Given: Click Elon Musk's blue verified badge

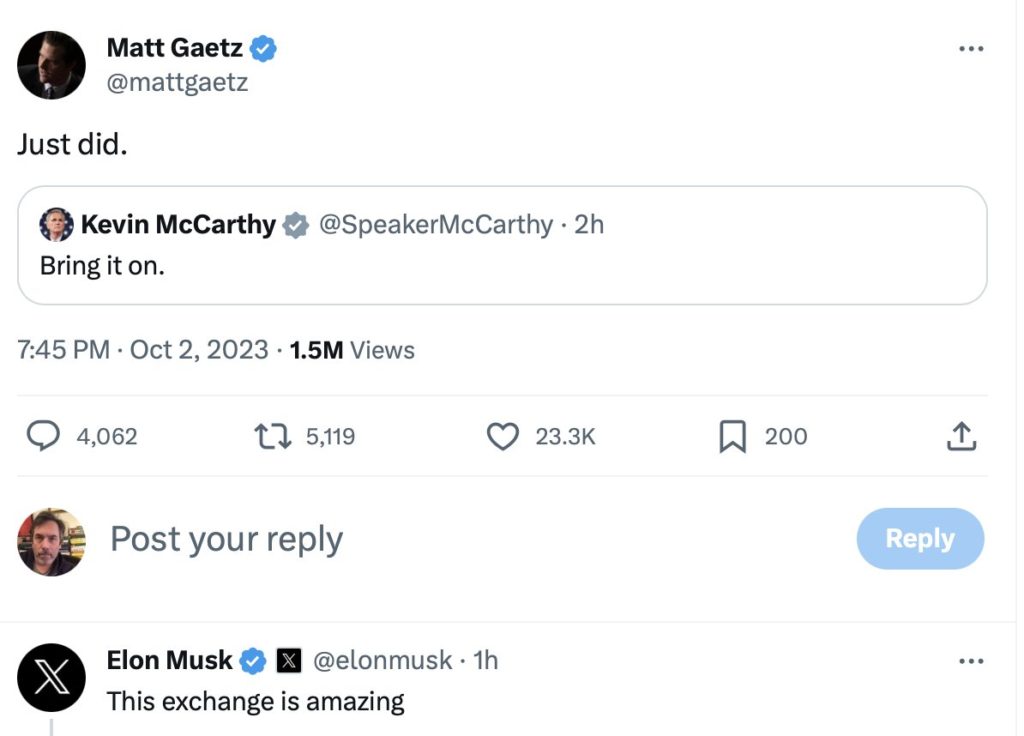Looking at the screenshot, I should click(x=253, y=660).
